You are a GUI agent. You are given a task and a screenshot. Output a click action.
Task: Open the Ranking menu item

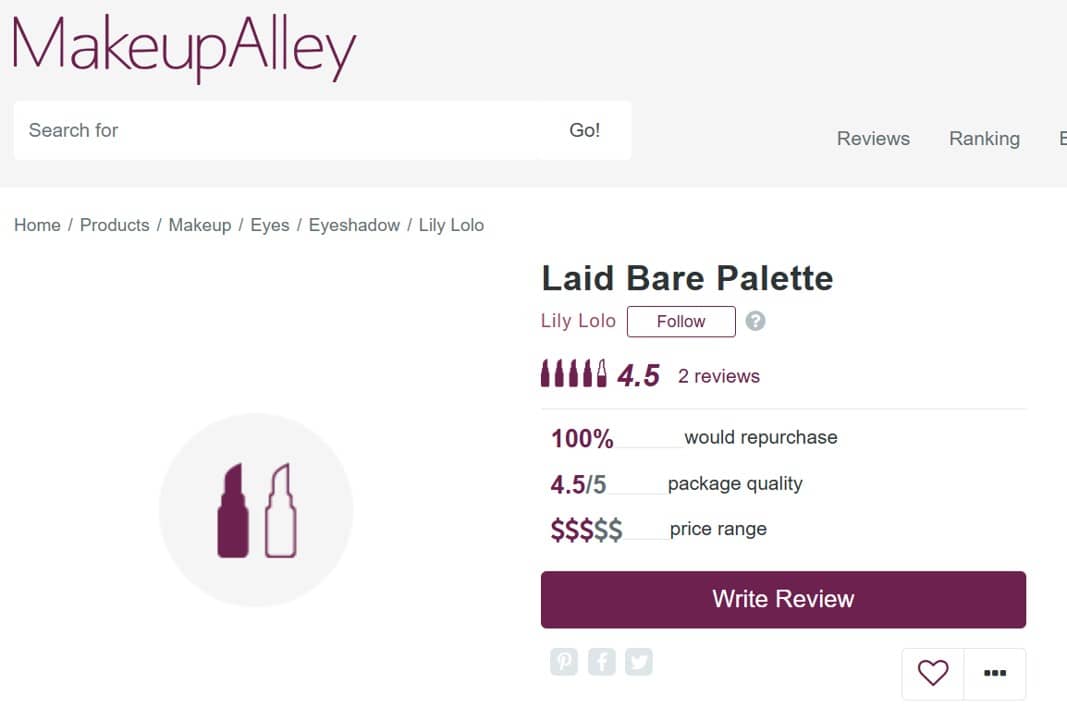985,139
